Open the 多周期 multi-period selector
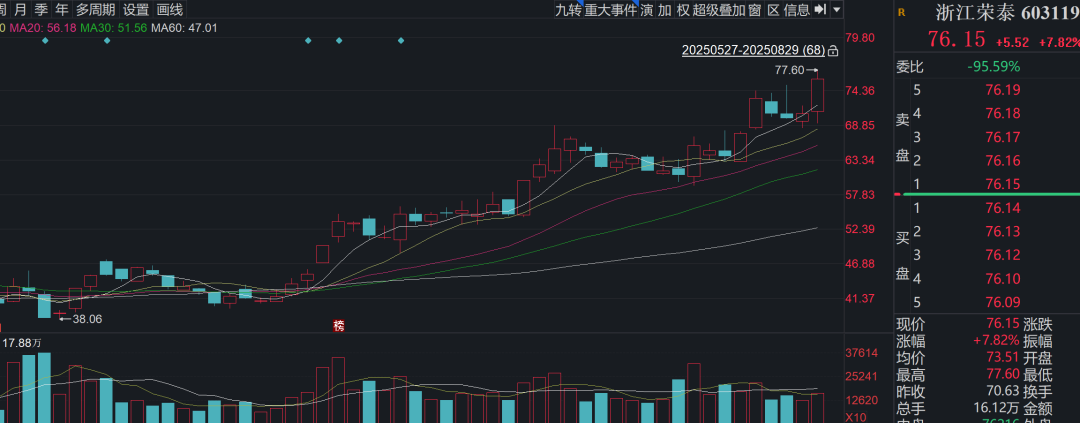Screen dimensions: 1080x423 point(96,10)
